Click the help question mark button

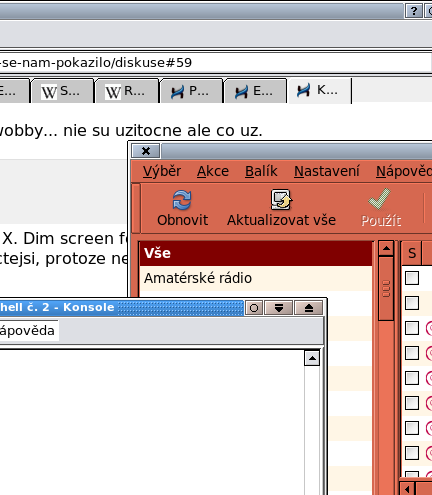pyautogui.click(x=414, y=11)
